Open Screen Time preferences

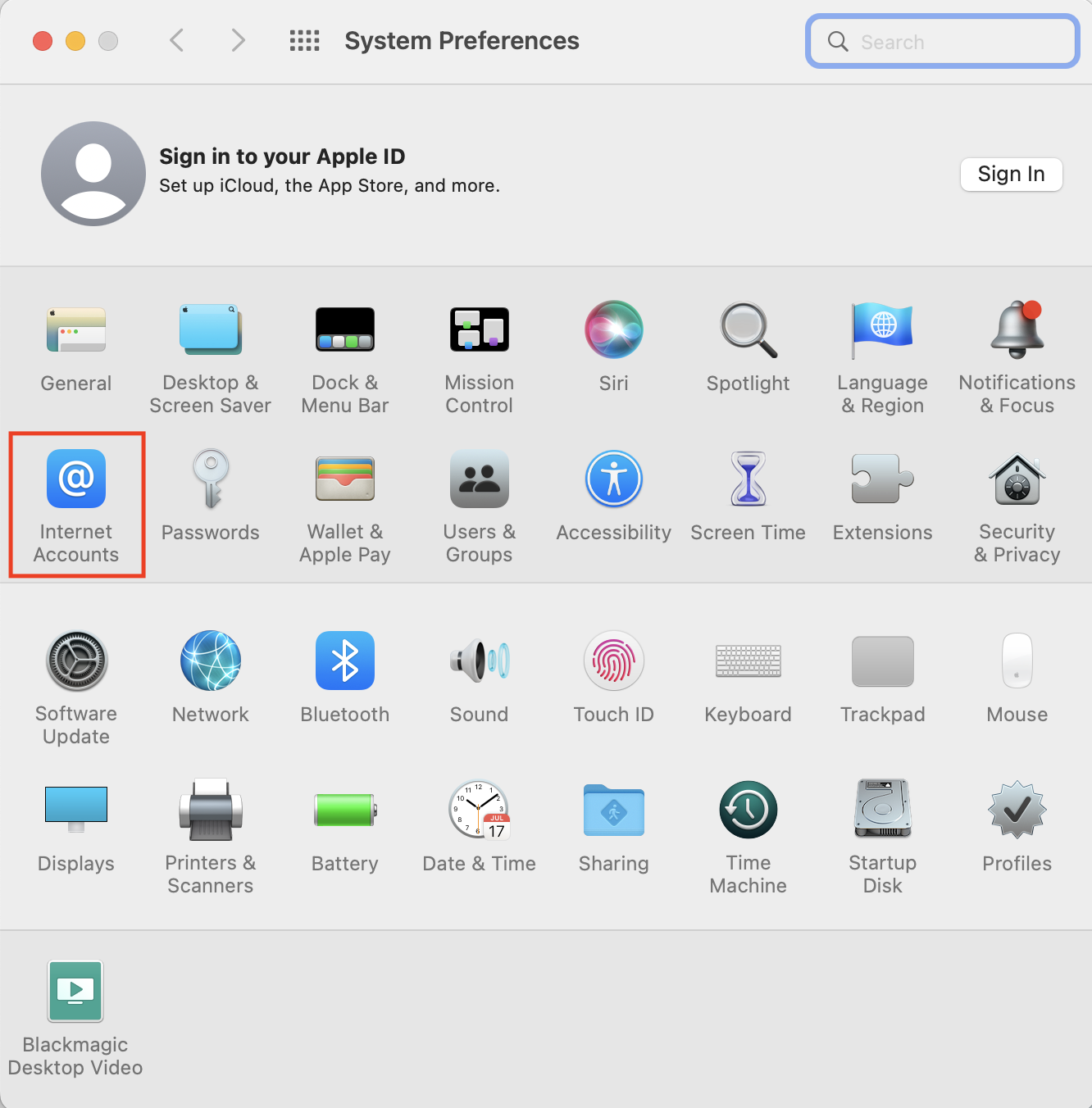coord(748,479)
